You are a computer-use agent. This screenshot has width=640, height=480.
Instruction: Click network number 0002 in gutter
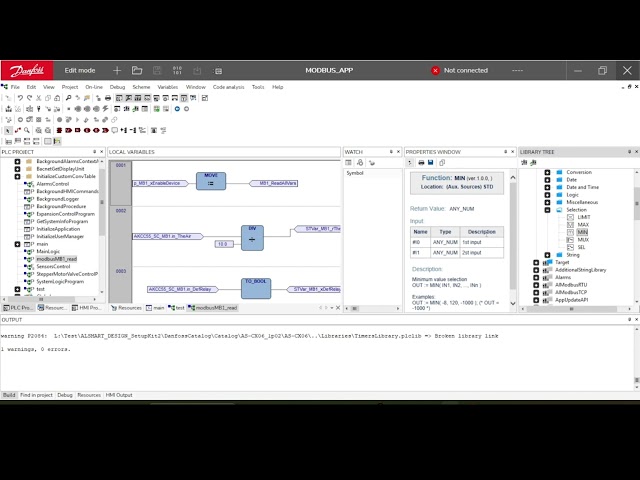(121, 211)
